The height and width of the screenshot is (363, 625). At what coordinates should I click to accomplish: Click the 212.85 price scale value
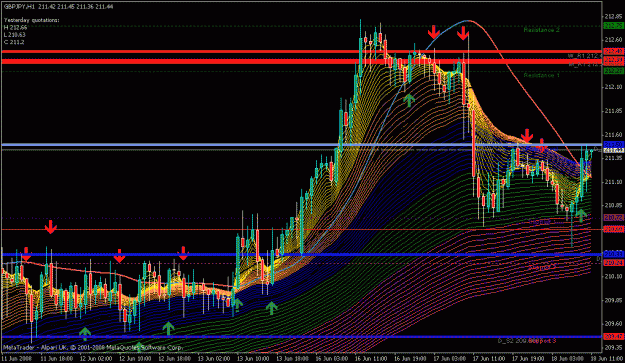614,16
